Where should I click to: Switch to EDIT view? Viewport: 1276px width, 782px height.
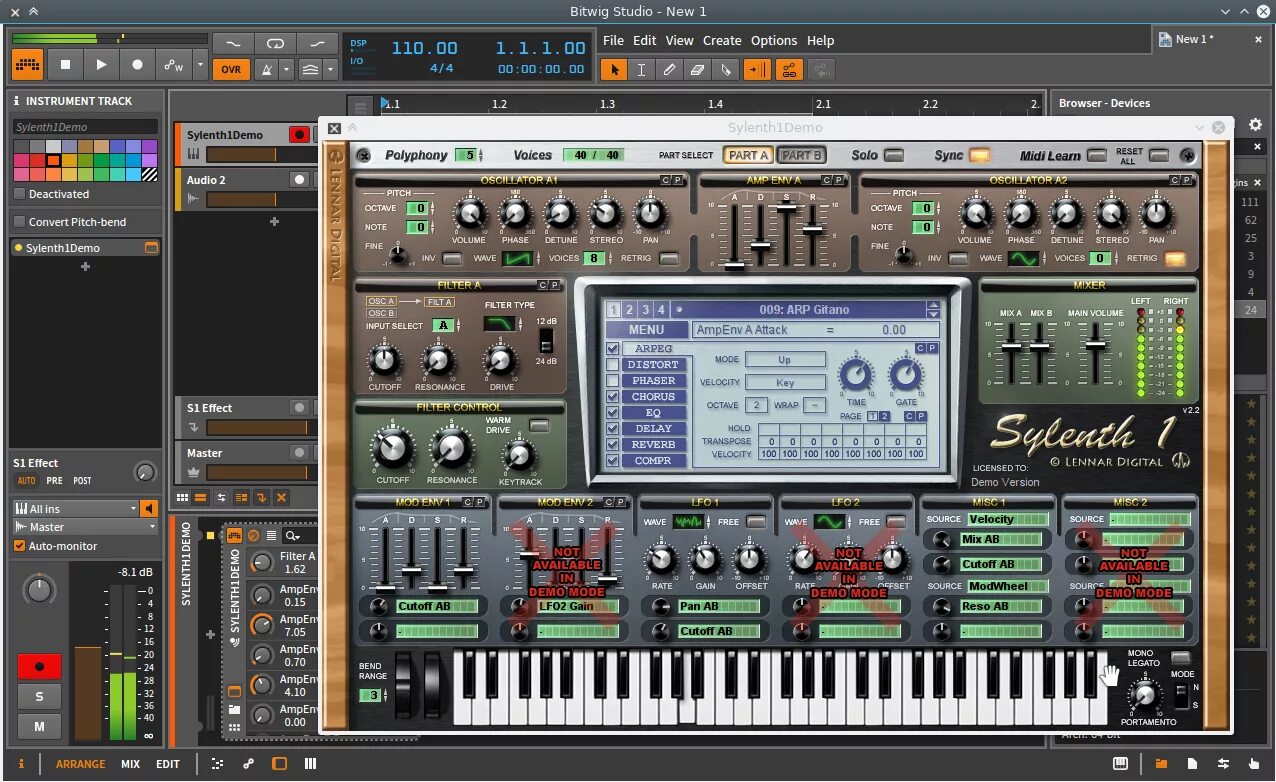167,764
